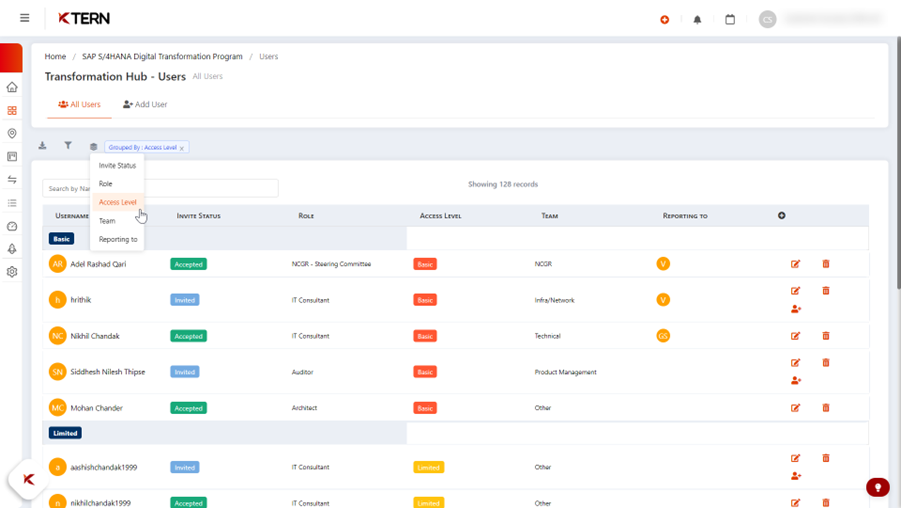The image size is (901, 508).
Task: Edit aashishchandak1999's user record
Action: tap(795, 458)
